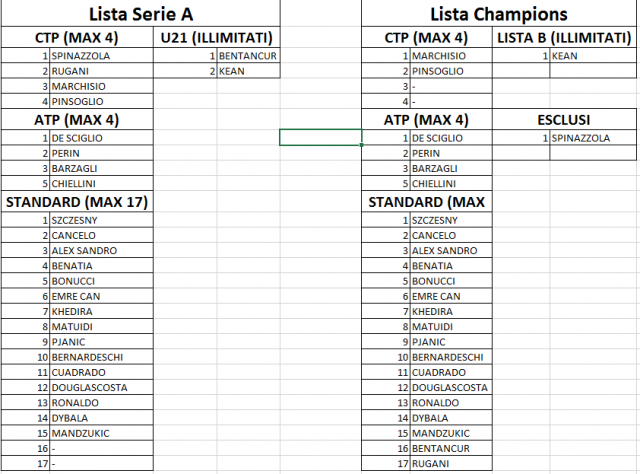Select the LISTA B (ILLIMITATI) header cell
The width and height of the screenshot is (640, 474).
564,38
